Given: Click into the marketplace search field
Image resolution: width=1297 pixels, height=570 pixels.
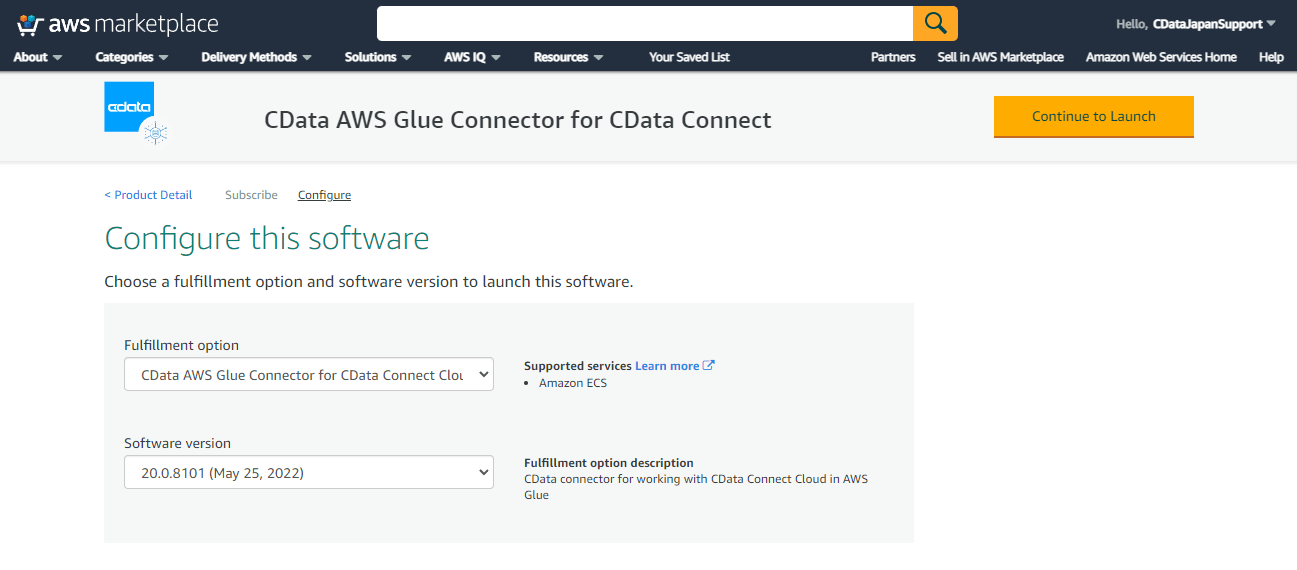Looking at the screenshot, I should click(644, 23).
